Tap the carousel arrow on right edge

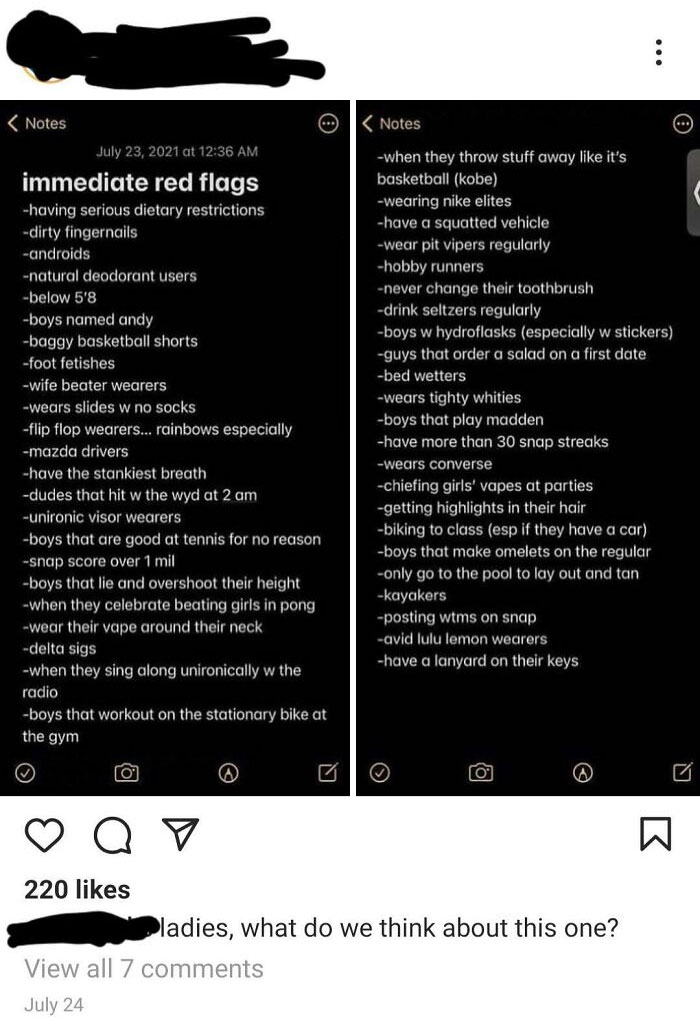690,195
